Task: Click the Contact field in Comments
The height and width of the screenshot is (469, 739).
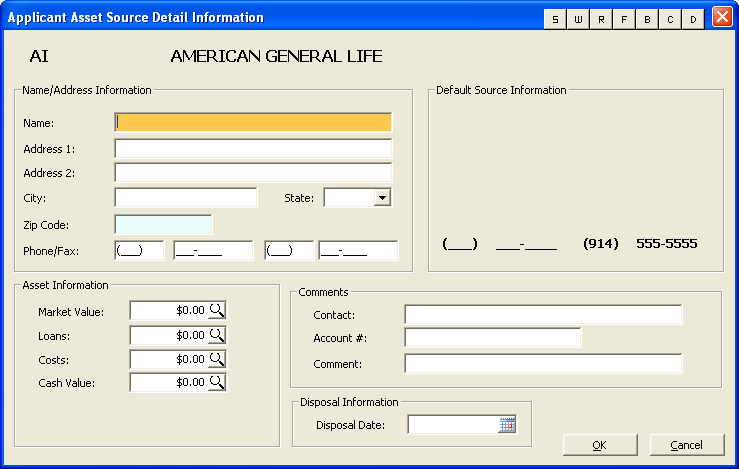Action: [x=543, y=315]
